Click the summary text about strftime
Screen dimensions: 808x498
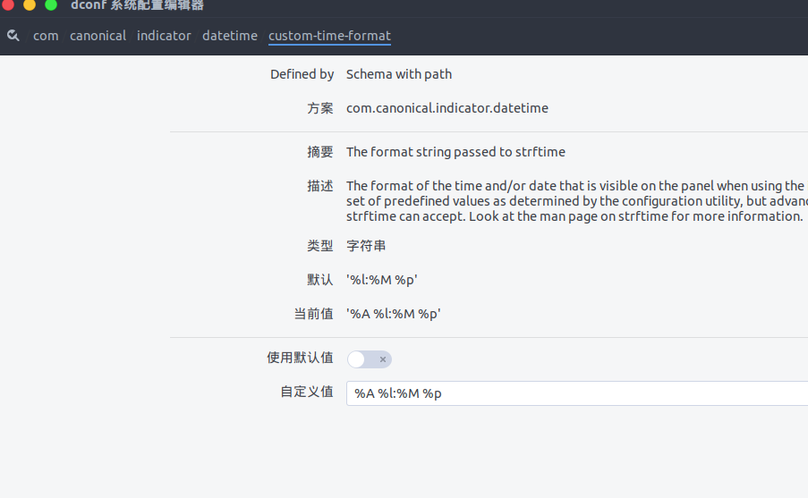[x=455, y=152]
